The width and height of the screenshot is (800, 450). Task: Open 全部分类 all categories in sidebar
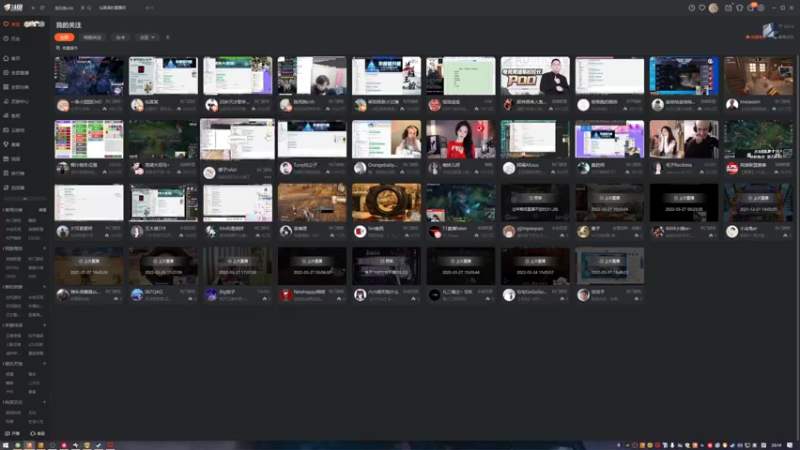(x=16, y=87)
